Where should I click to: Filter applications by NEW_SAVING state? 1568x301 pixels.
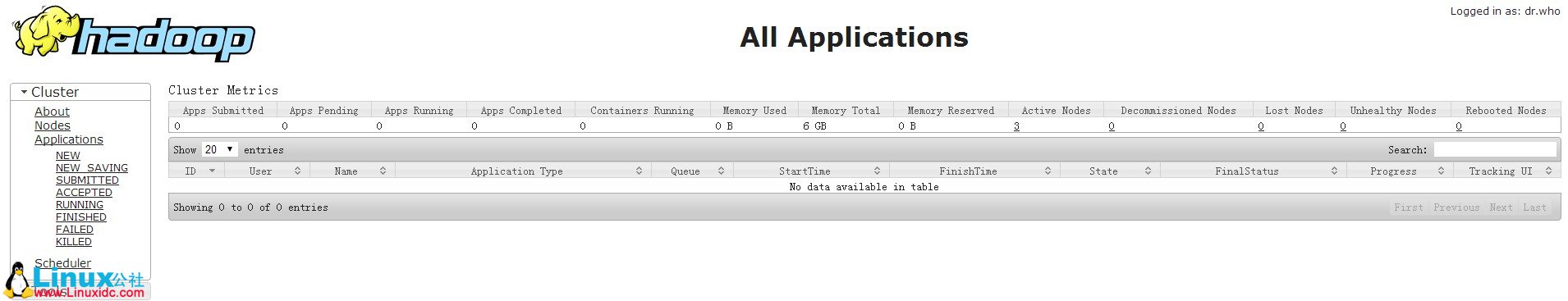pyautogui.click(x=92, y=168)
